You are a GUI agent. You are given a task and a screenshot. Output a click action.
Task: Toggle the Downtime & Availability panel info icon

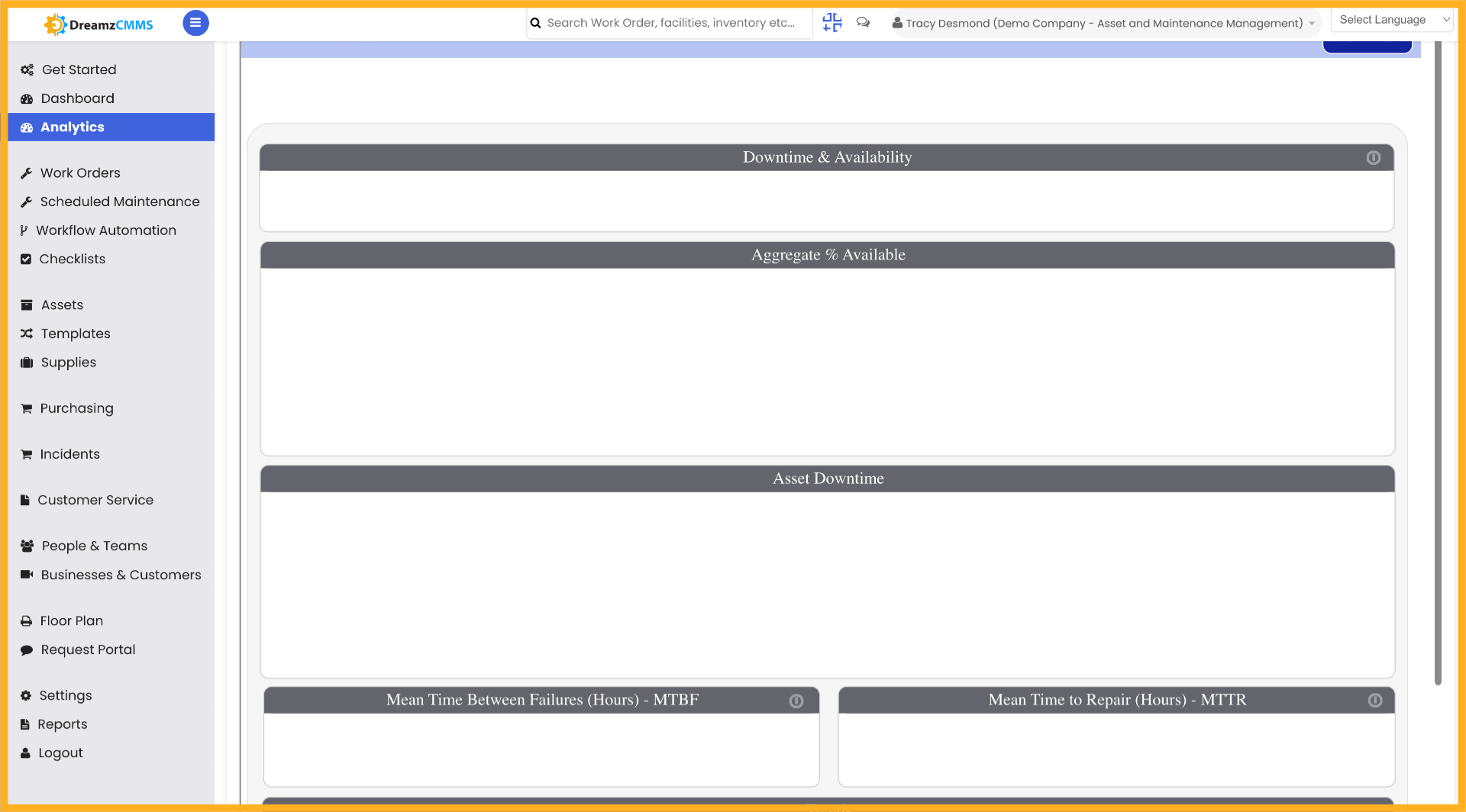1374,157
